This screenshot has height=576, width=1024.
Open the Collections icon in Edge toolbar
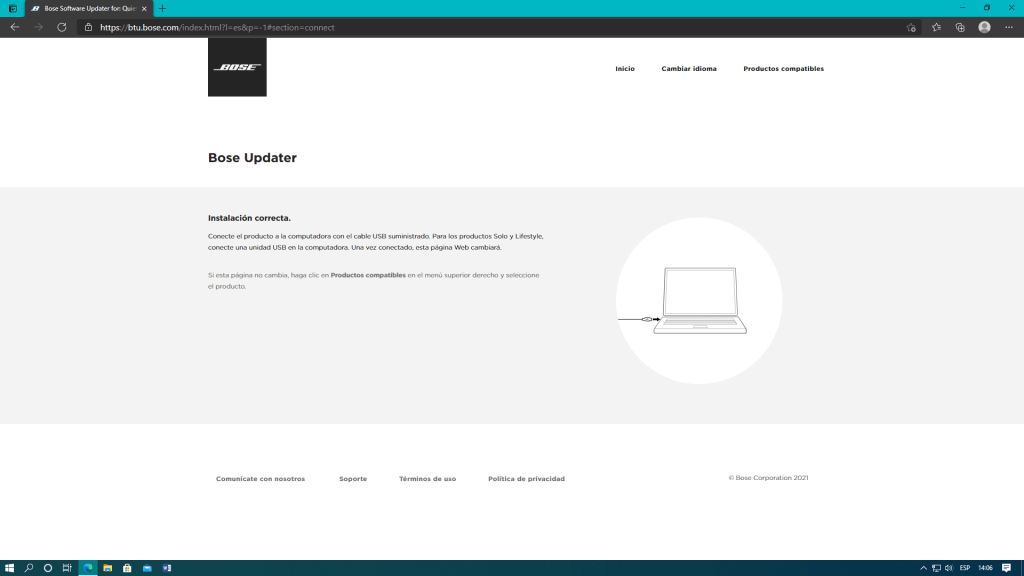(960, 27)
